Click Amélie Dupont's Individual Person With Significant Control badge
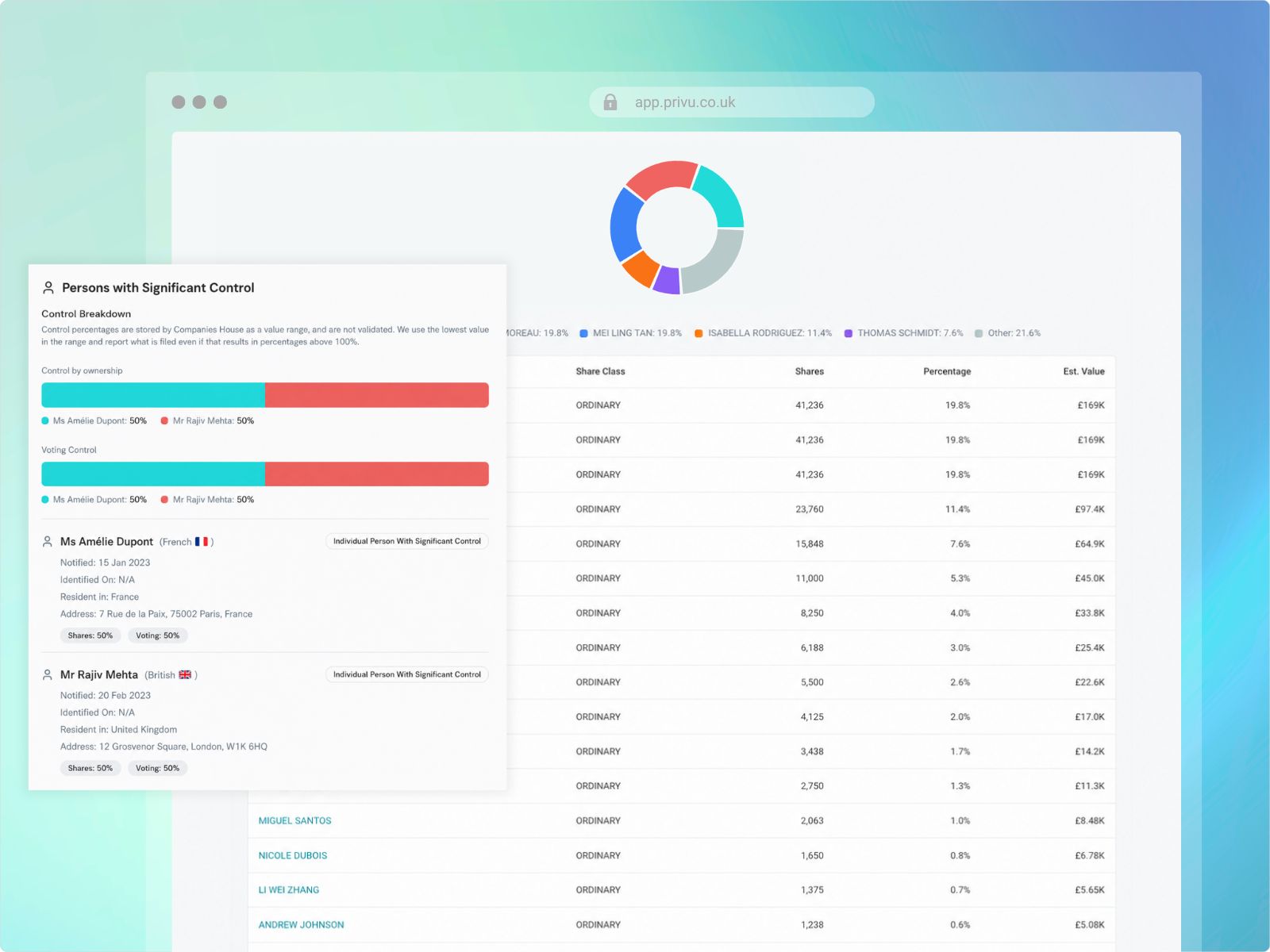The image size is (1270, 952). point(407,541)
